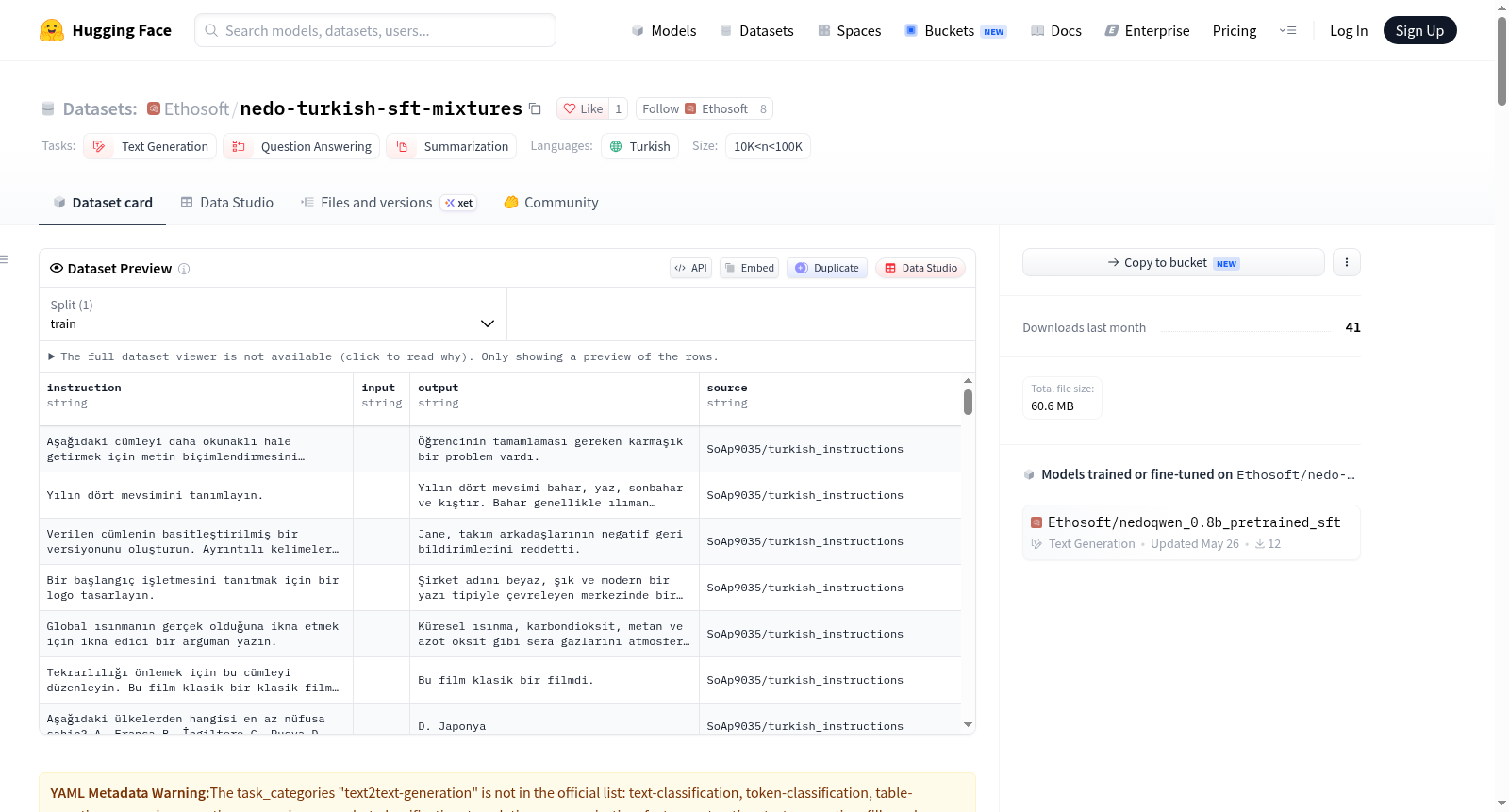Click the Docs book icon in navbar
Image resolution: width=1509 pixels, height=812 pixels.
(x=1037, y=31)
